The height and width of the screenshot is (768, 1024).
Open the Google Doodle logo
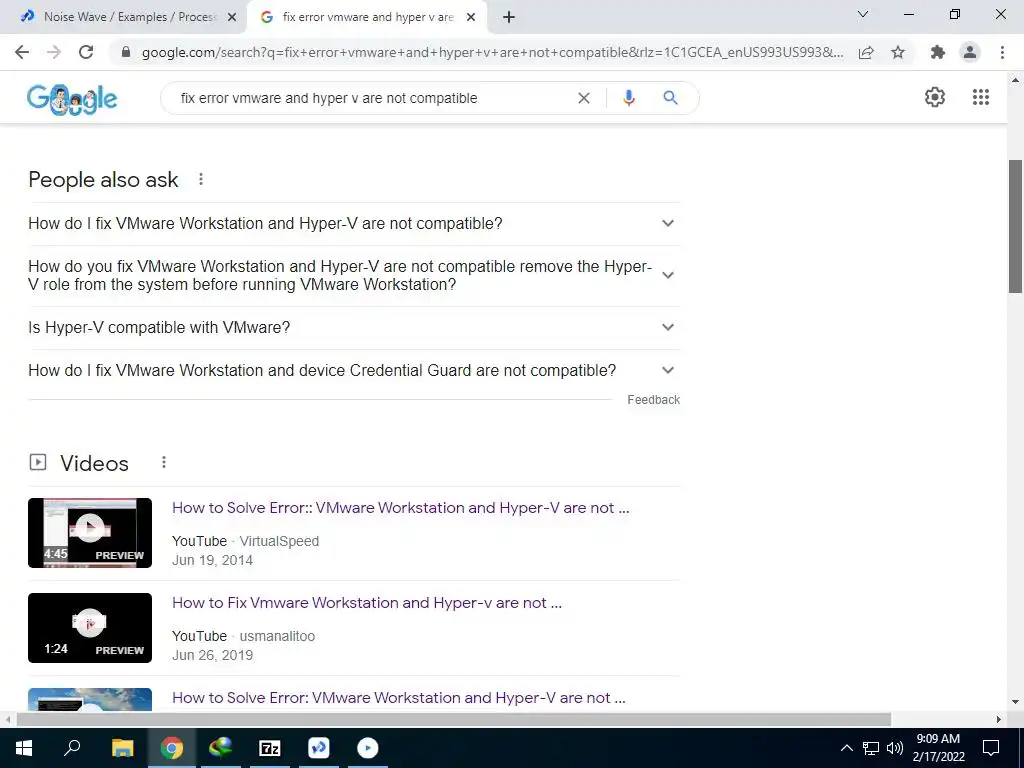click(72, 99)
